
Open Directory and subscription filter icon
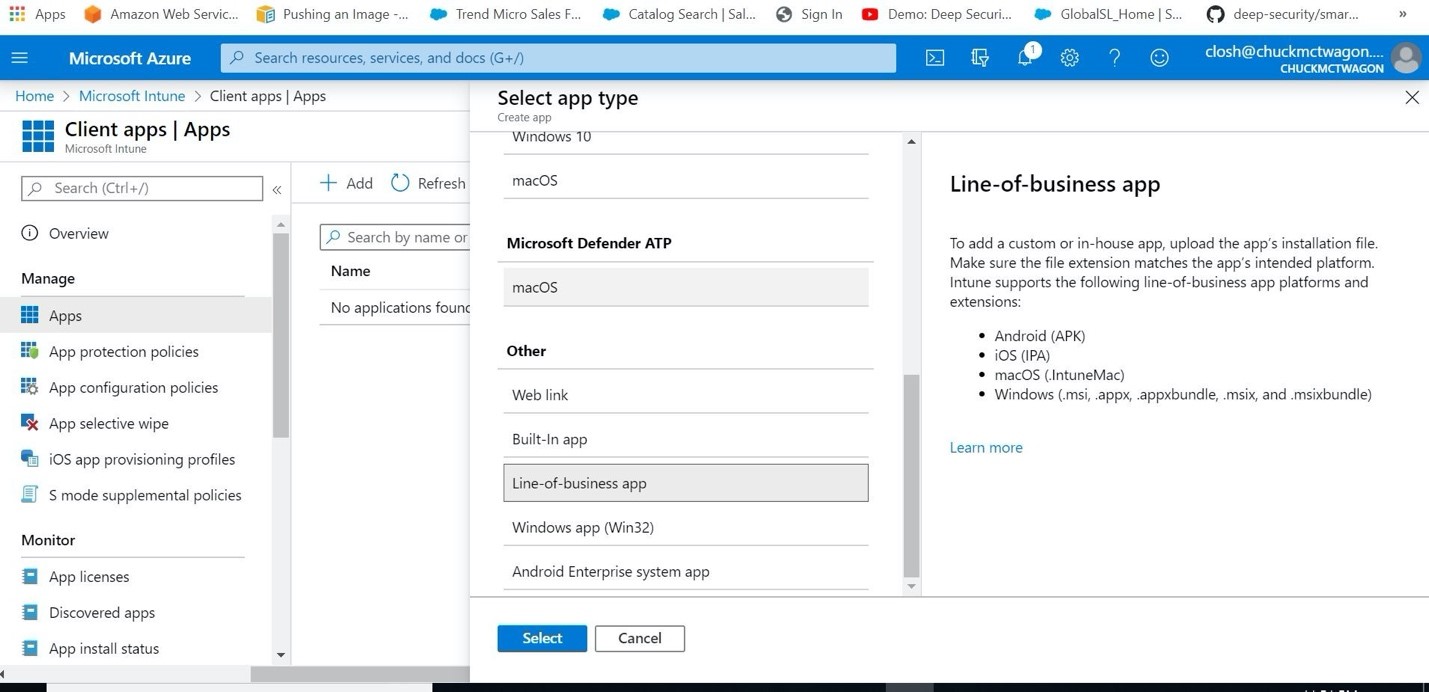[x=980, y=58]
